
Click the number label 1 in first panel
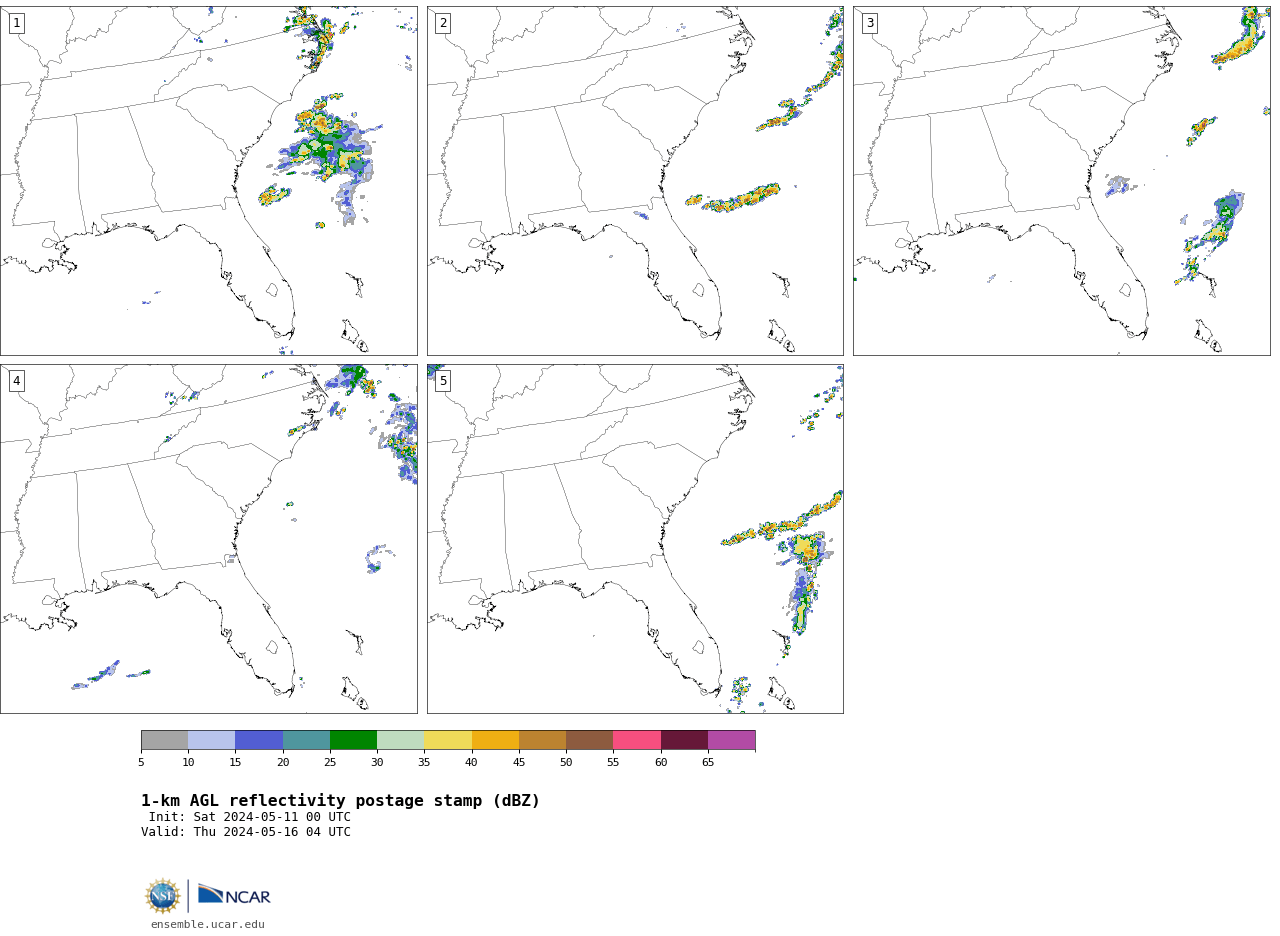[x=16, y=23]
